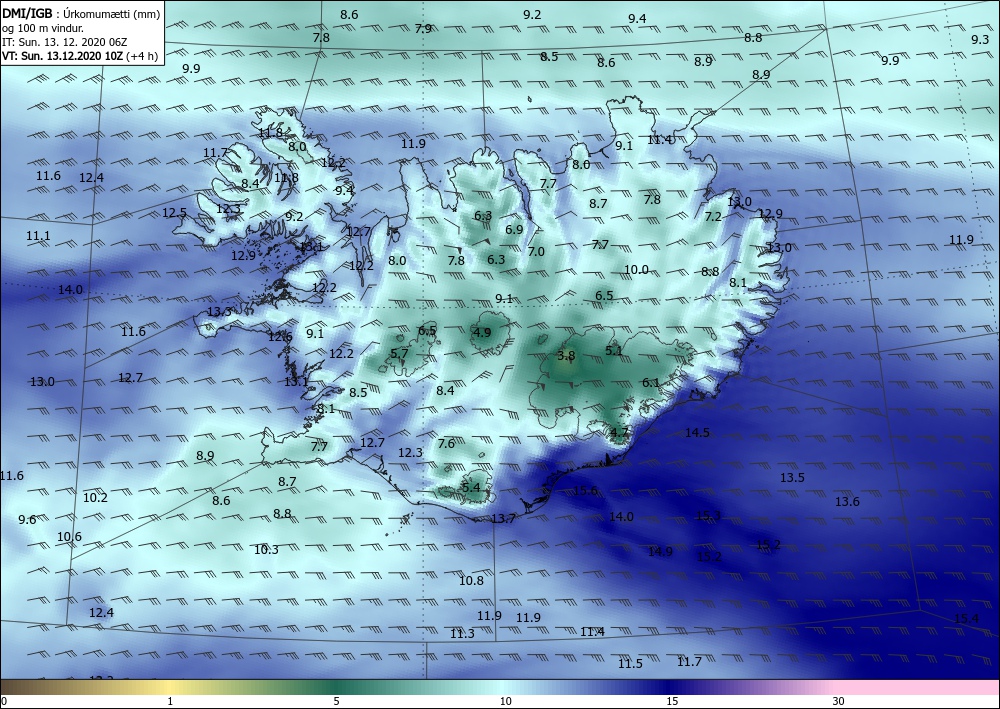Click the initial time line "IT: Sun. 13. 12. 2020 06Z"
This screenshot has height=709, width=1000.
click(64, 42)
